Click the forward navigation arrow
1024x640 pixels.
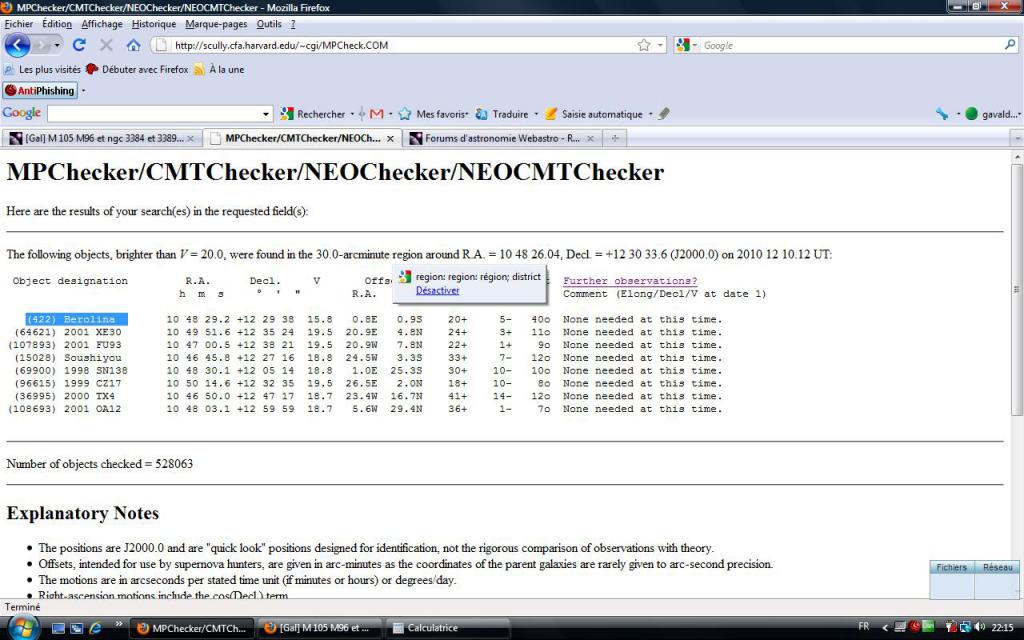pyautogui.click(x=41, y=45)
